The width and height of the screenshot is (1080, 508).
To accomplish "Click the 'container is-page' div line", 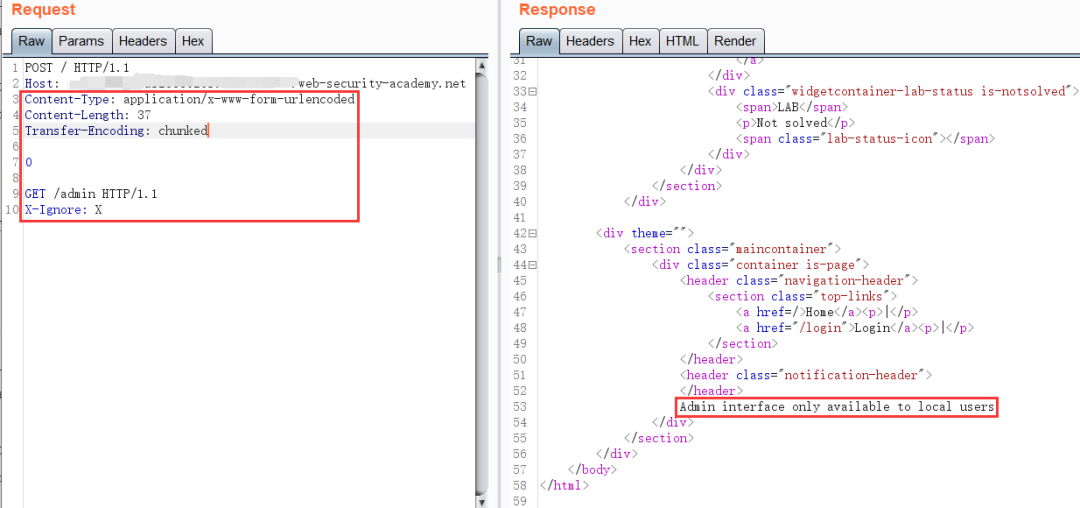I will tap(760, 265).
